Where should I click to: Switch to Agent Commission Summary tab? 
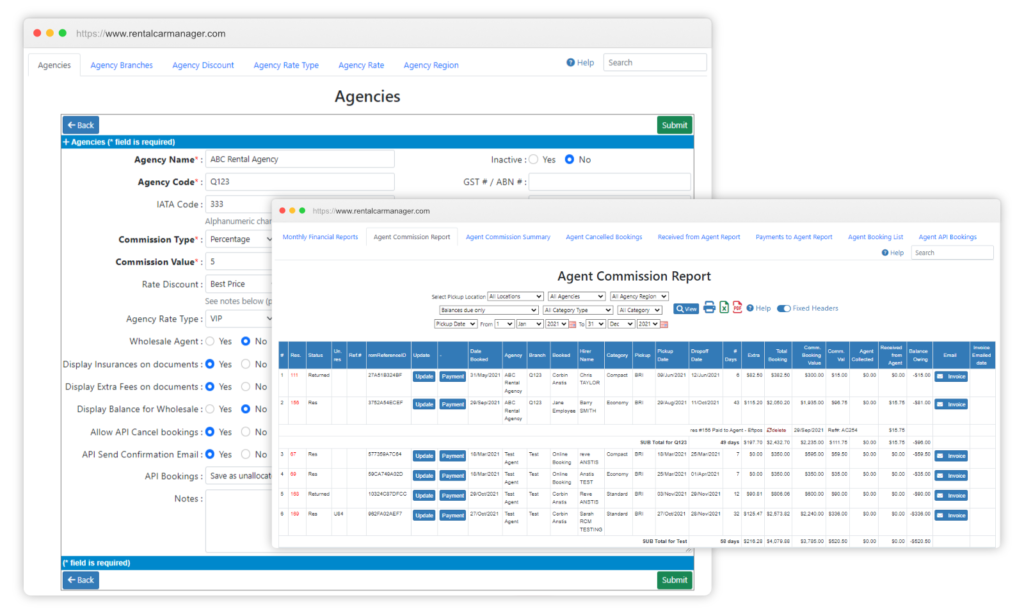click(508, 237)
